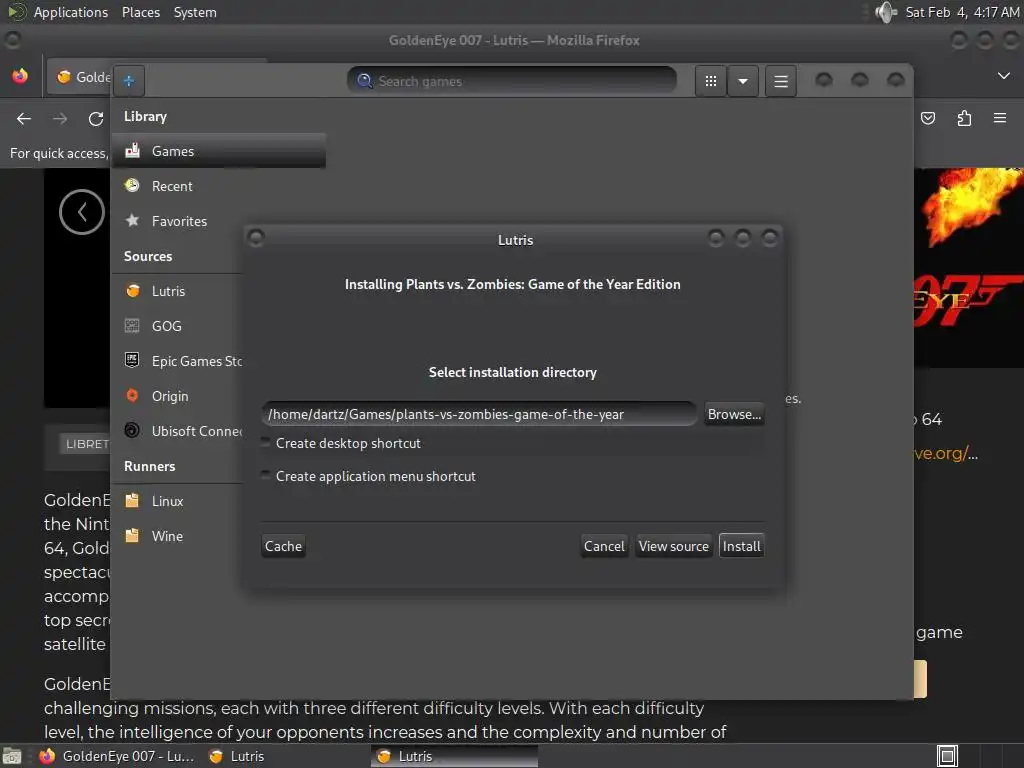Open the Applications menu
1024x768 pixels.
tap(71, 12)
